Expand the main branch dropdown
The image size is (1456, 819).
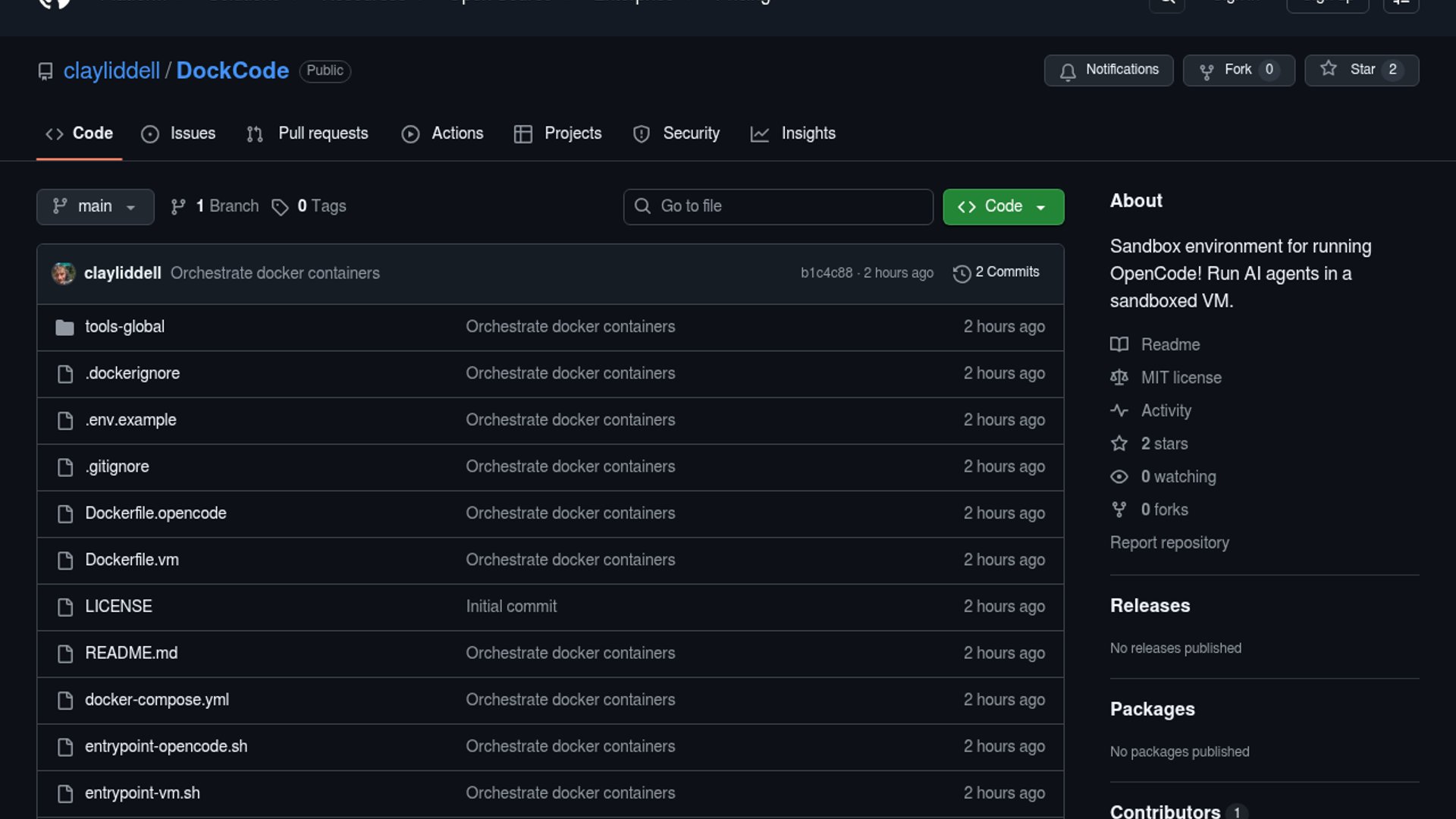coord(95,207)
